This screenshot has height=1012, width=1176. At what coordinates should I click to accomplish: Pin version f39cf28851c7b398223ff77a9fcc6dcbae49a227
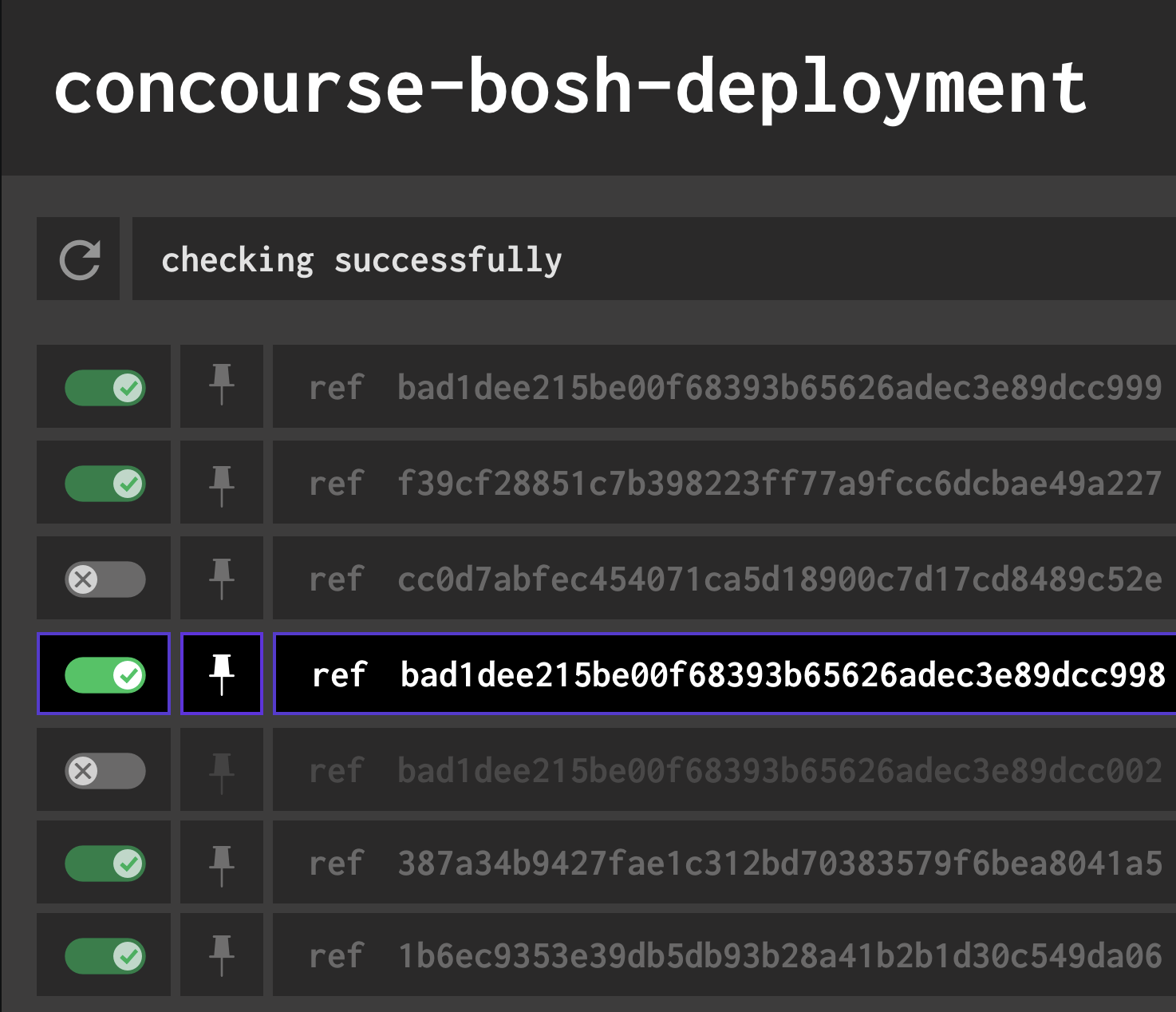coord(221,483)
